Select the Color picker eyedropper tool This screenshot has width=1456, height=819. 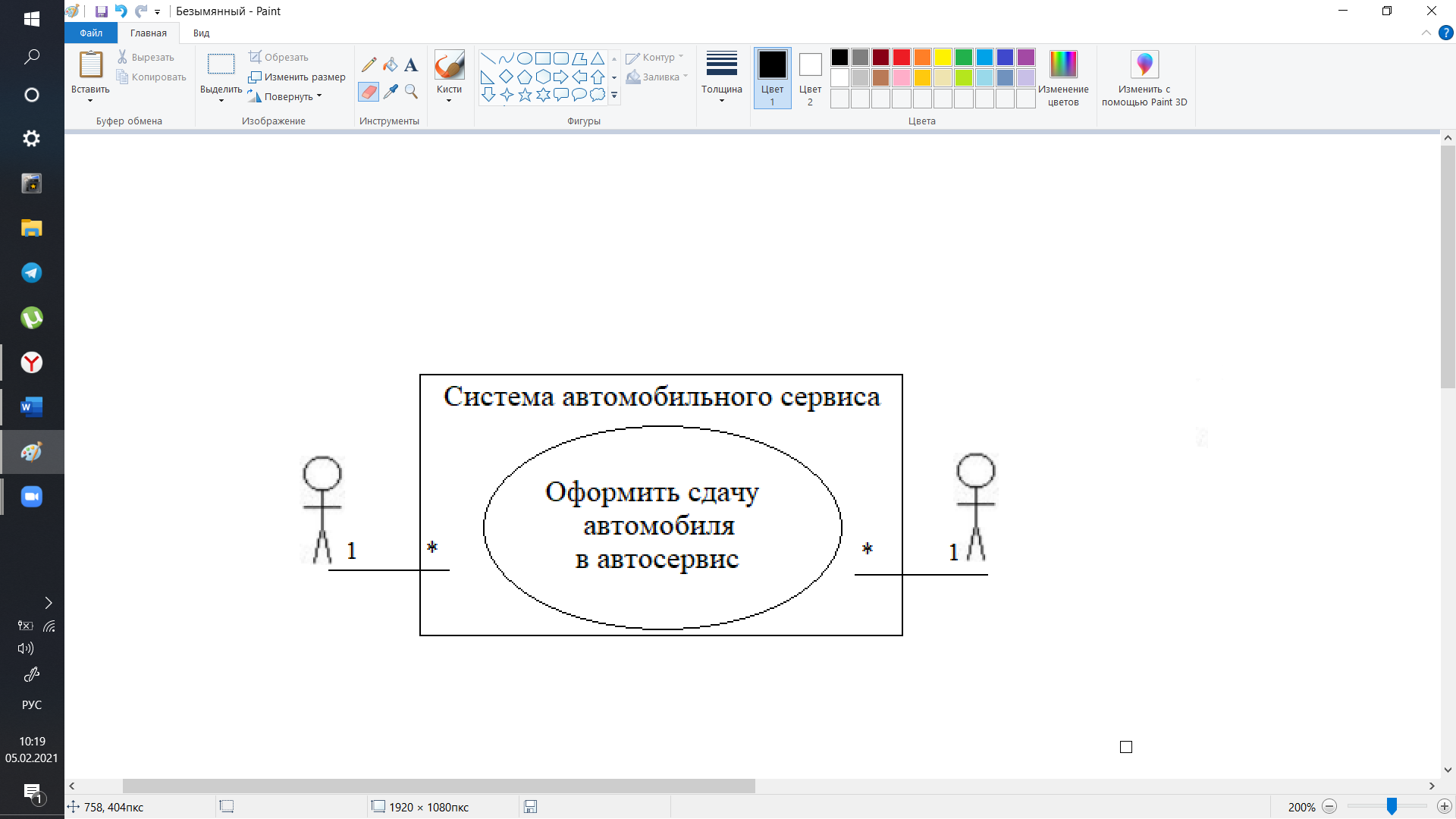tap(390, 92)
